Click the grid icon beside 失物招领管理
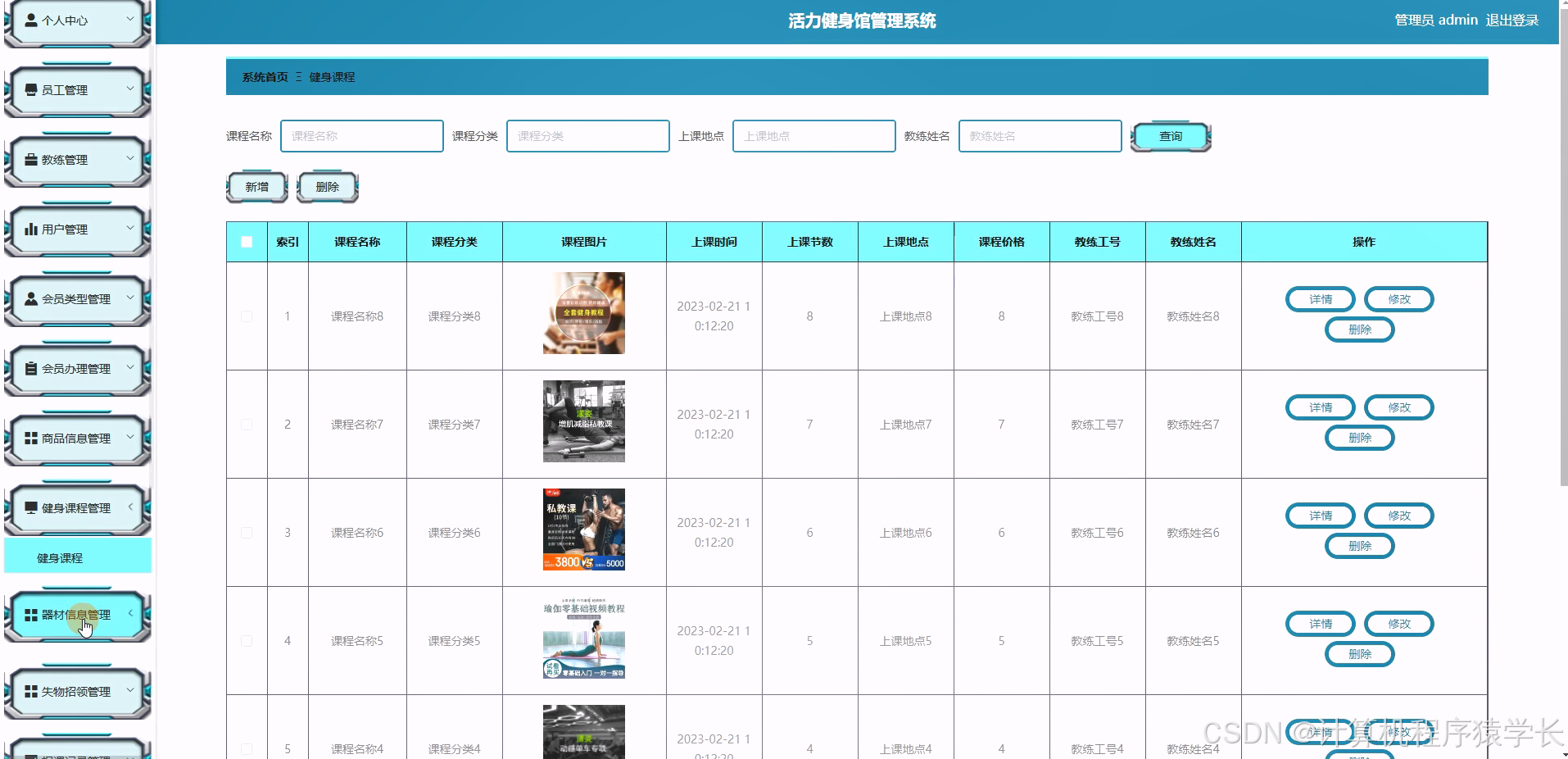 coord(31,692)
